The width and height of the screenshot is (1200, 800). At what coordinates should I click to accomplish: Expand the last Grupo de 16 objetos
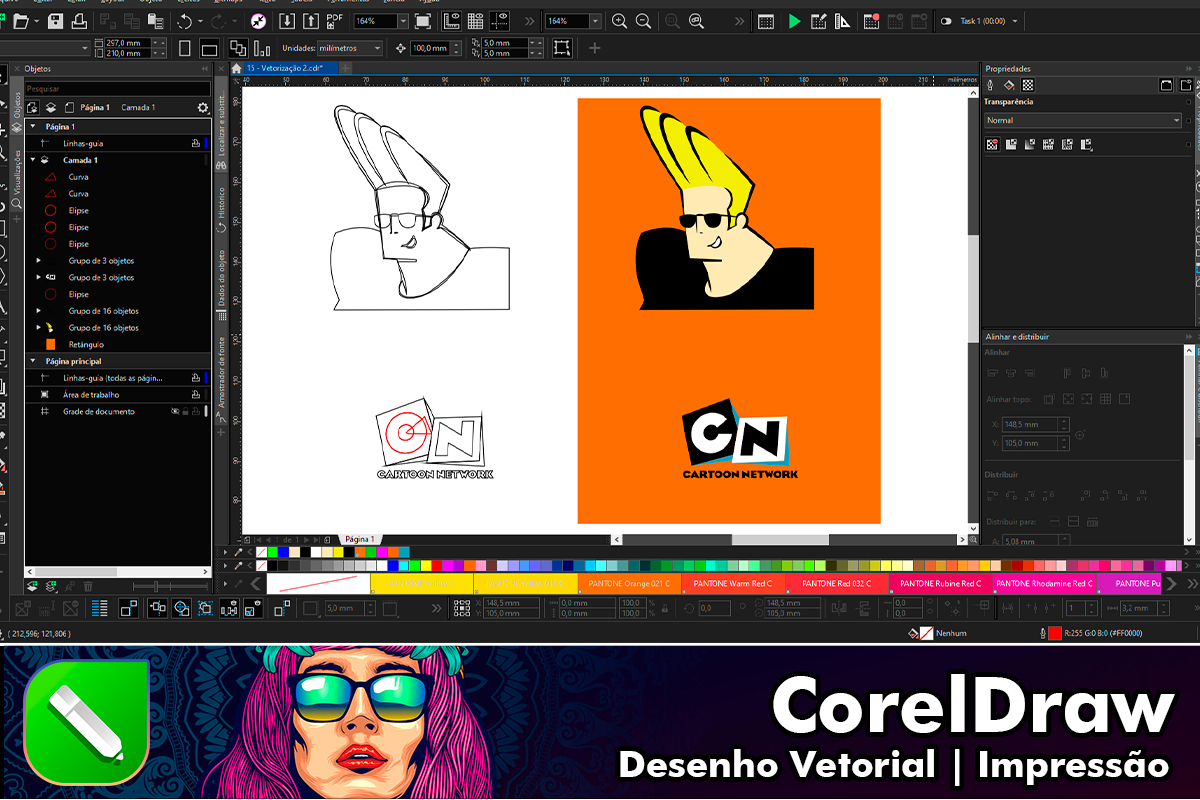pyautogui.click(x=39, y=328)
